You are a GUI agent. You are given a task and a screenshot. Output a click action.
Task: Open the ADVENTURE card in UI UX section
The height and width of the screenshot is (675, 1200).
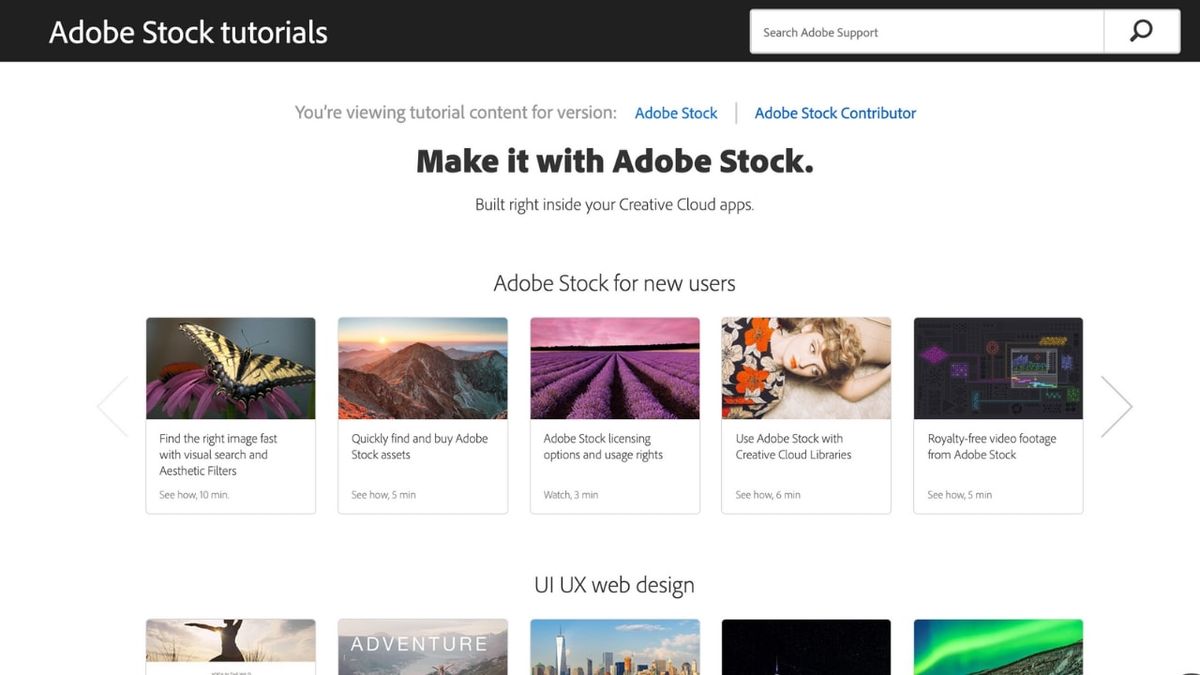422,645
